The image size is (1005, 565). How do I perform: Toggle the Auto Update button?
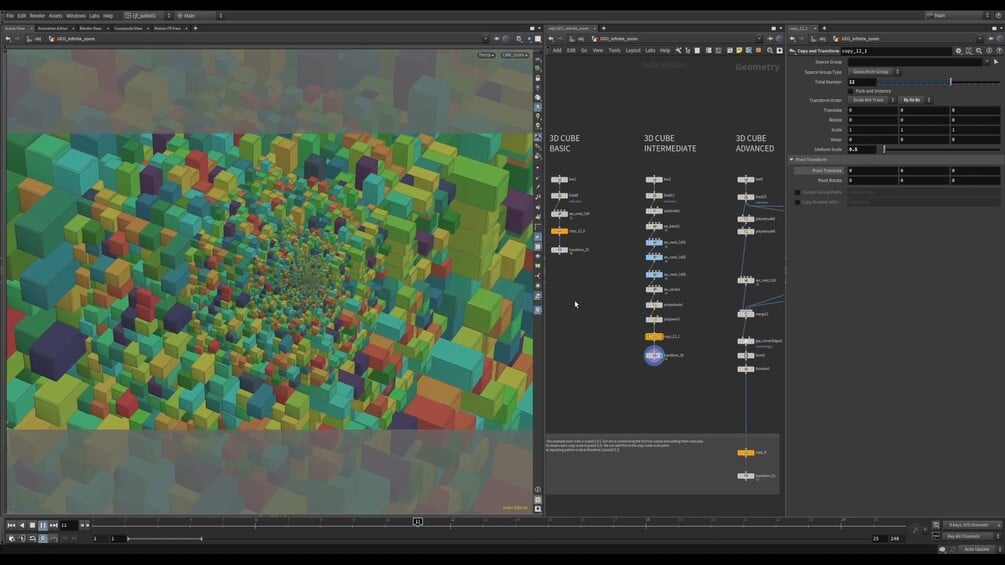[x=976, y=550]
